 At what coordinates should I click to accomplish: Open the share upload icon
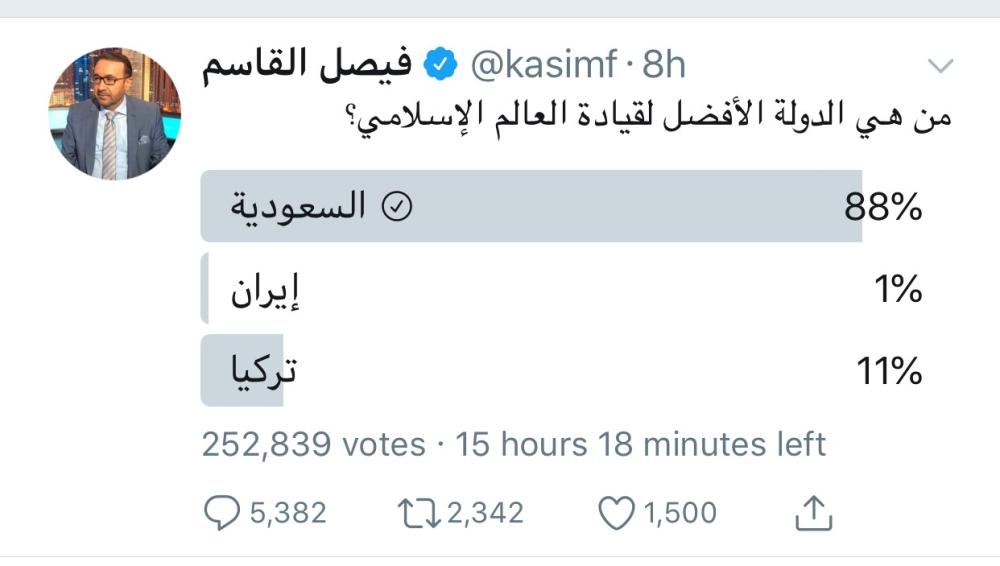click(x=814, y=513)
